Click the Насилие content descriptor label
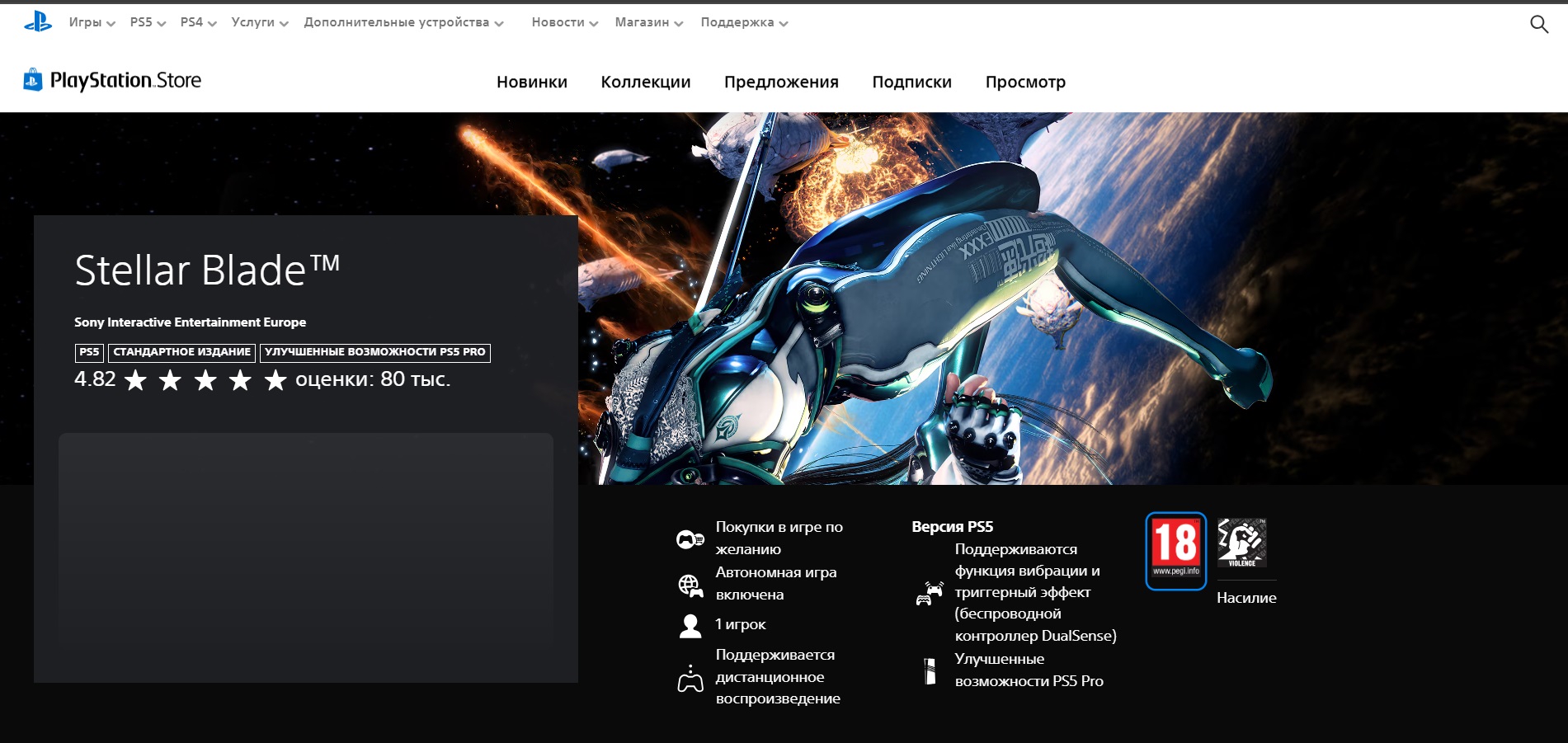The height and width of the screenshot is (743, 1568). [x=1246, y=598]
